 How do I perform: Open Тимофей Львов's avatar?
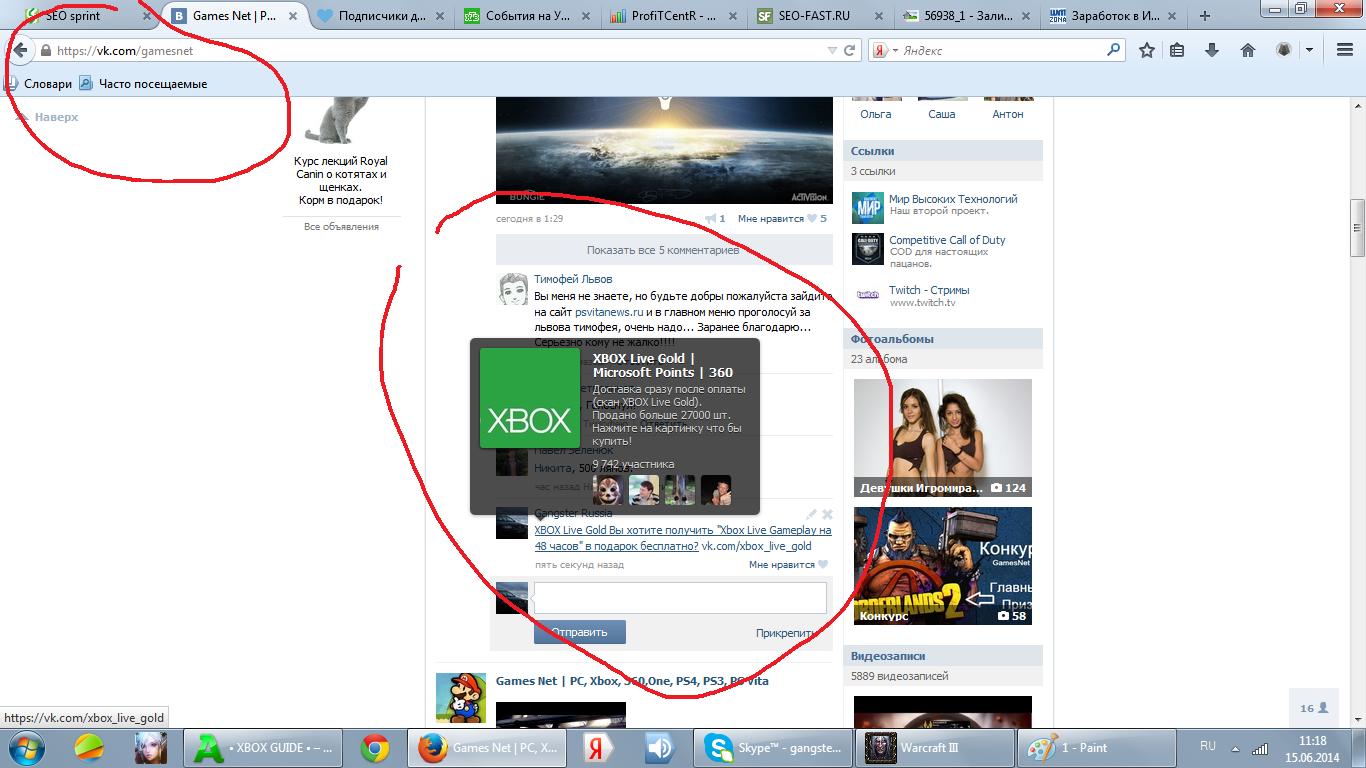coord(512,289)
